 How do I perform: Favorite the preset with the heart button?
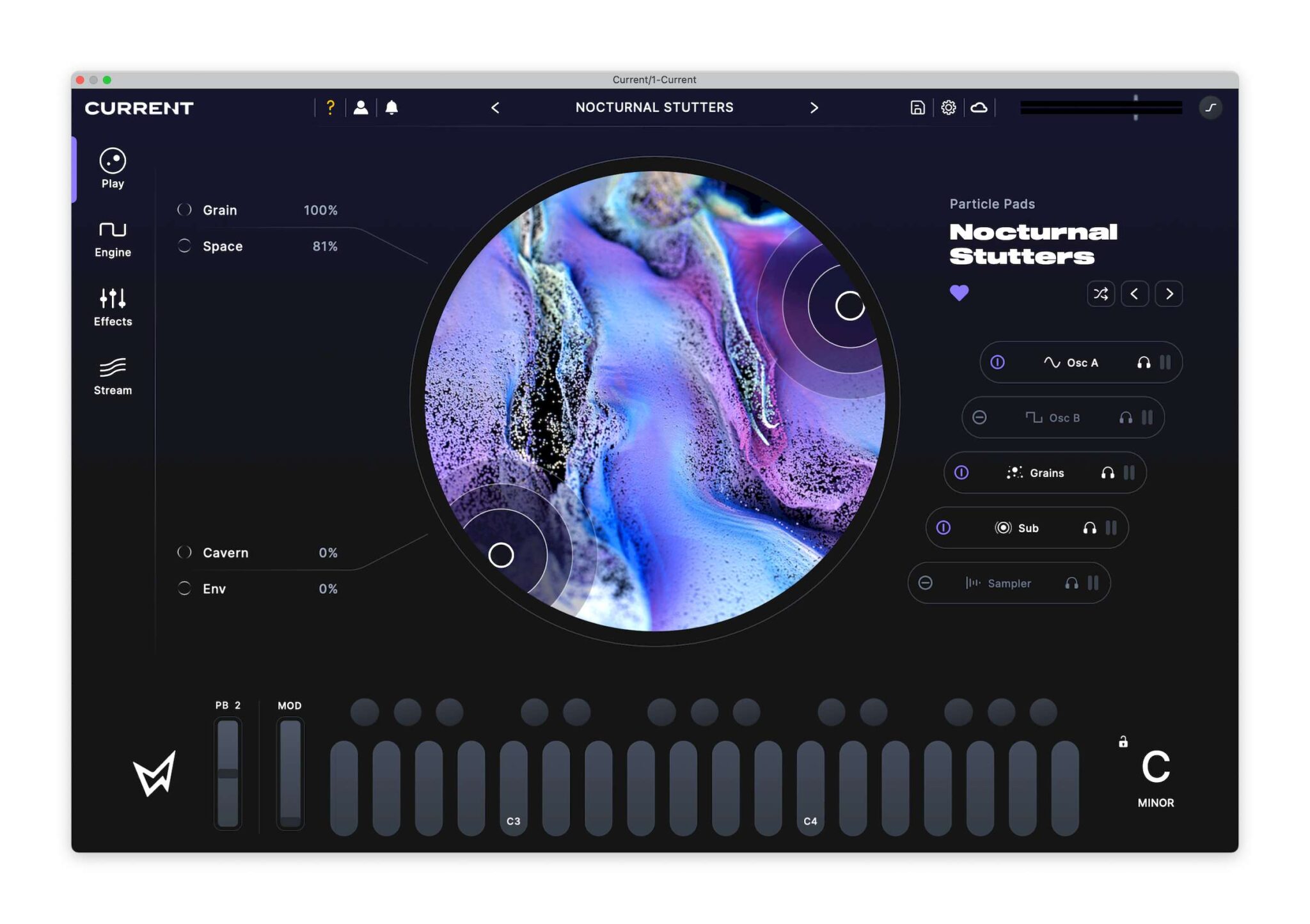[959, 292]
